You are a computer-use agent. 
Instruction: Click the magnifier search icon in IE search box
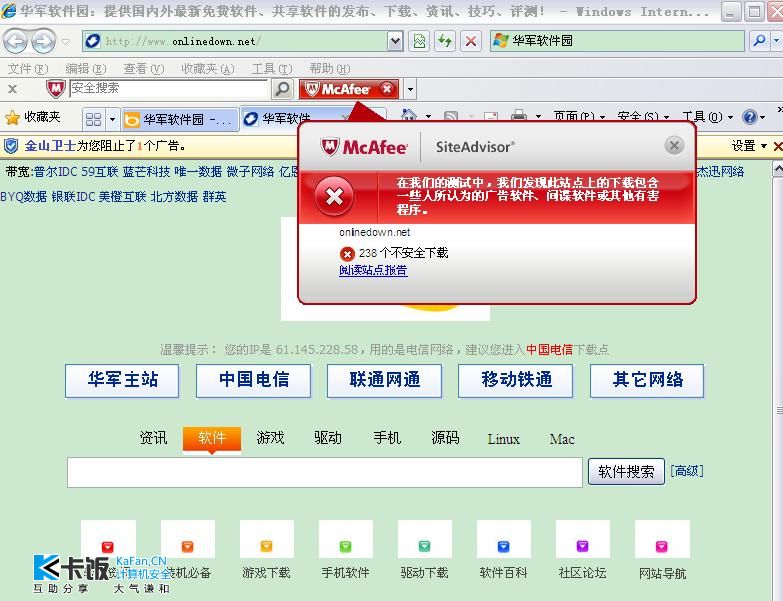(760, 41)
